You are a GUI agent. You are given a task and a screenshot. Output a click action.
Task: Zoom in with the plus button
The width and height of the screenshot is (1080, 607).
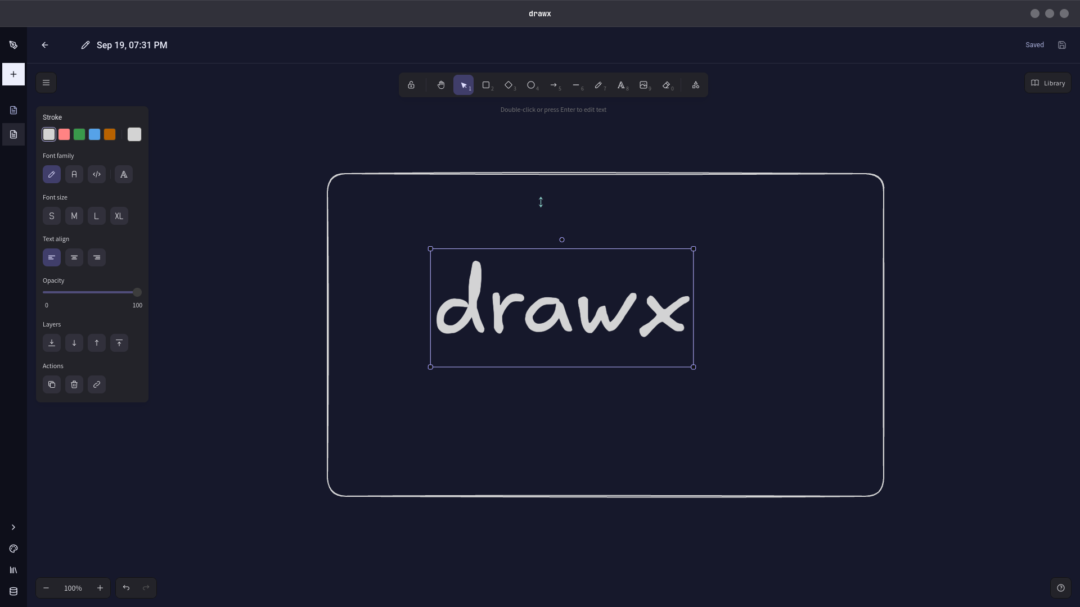[100, 588]
